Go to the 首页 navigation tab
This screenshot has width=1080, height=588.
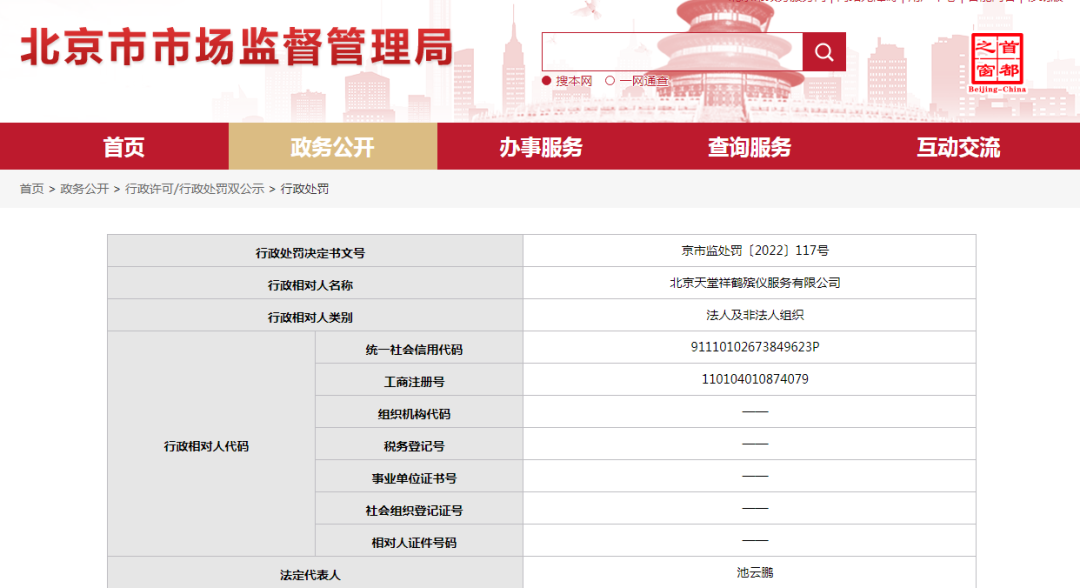(124, 147)
